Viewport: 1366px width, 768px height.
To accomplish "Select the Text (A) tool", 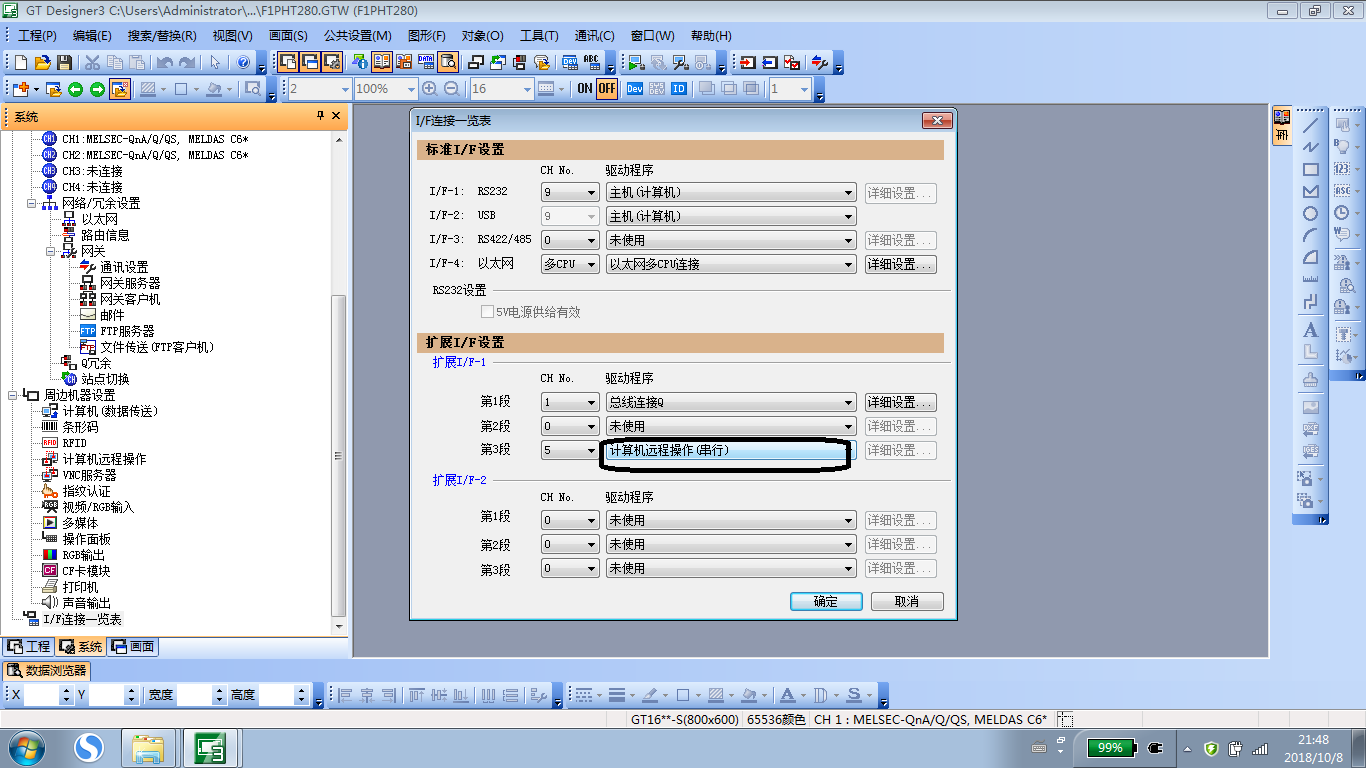I will pos(1310,330).
